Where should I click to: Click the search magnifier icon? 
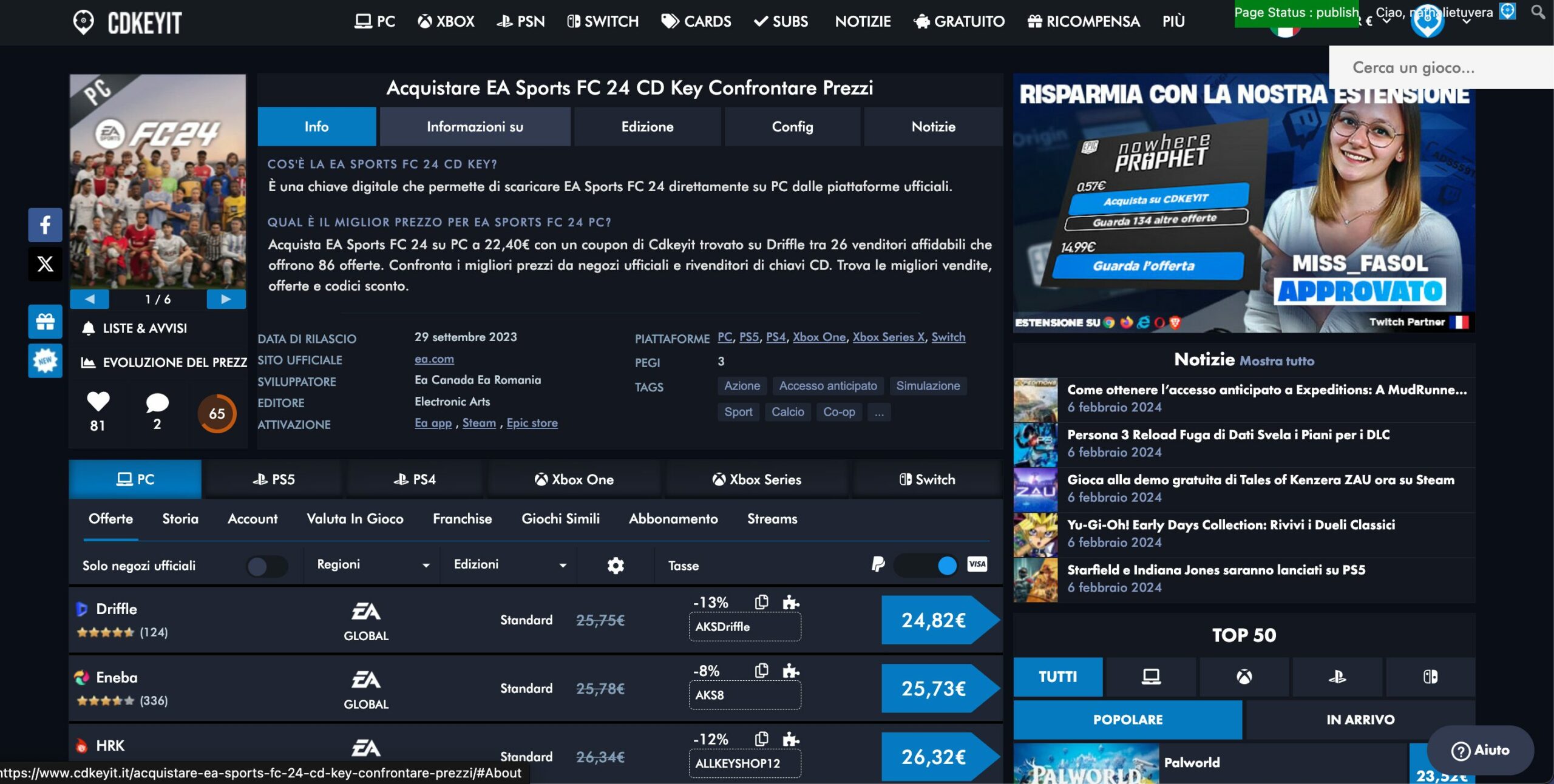pyautogui.click(x=1538, y=12)
